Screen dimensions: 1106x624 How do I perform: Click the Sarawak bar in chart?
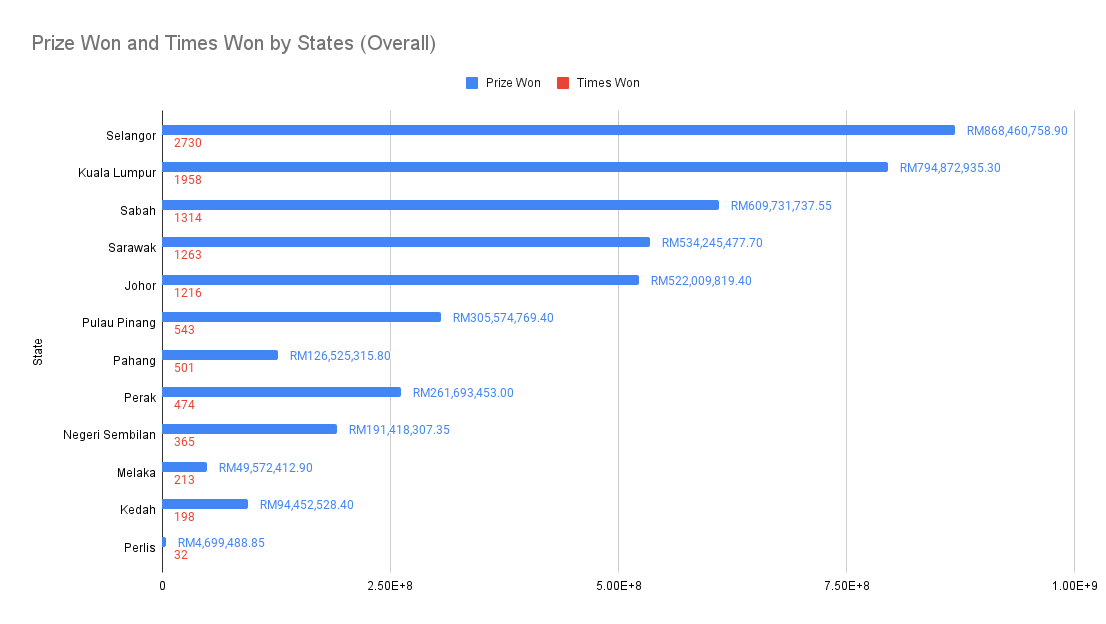click(x=406, y=242)
